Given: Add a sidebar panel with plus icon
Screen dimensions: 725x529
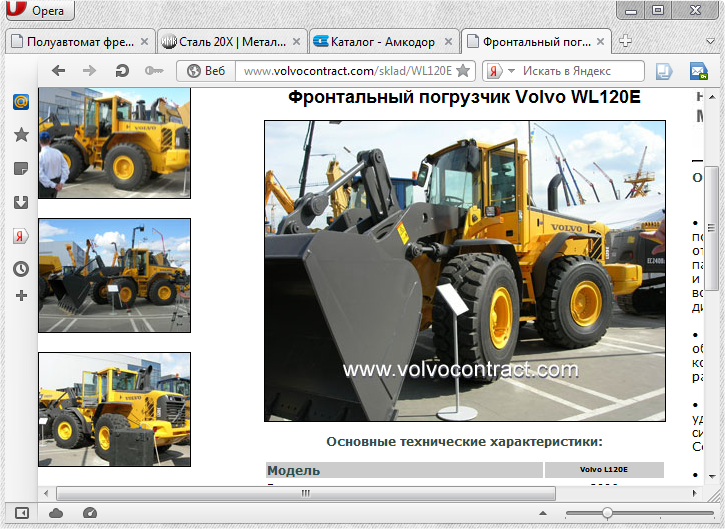Looking at the screenshot, I should tap(21, 295).
